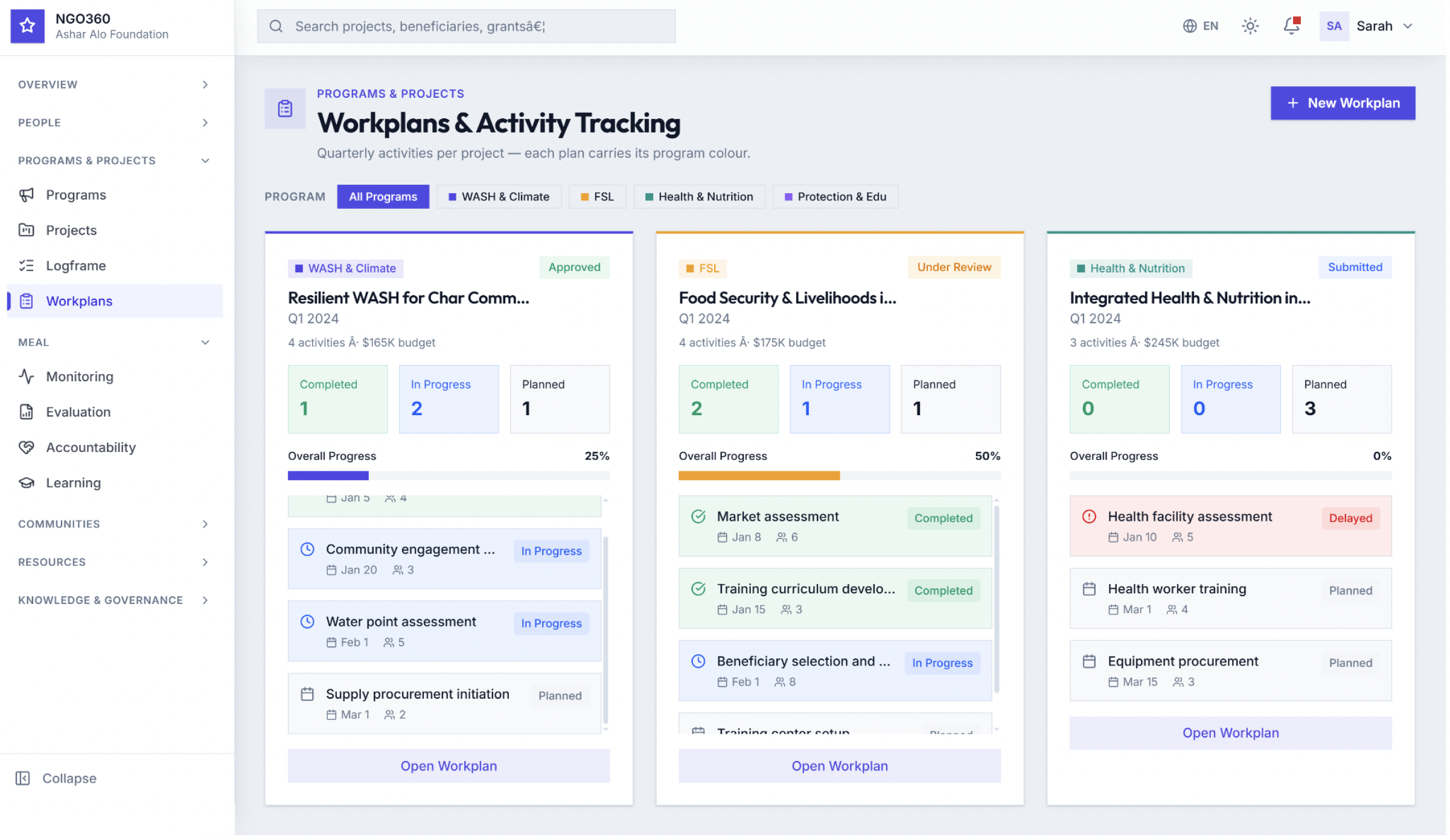Expand the PEOPLE sidebar section
Viewport: 1450px width, 840px height.
[115, 122]
